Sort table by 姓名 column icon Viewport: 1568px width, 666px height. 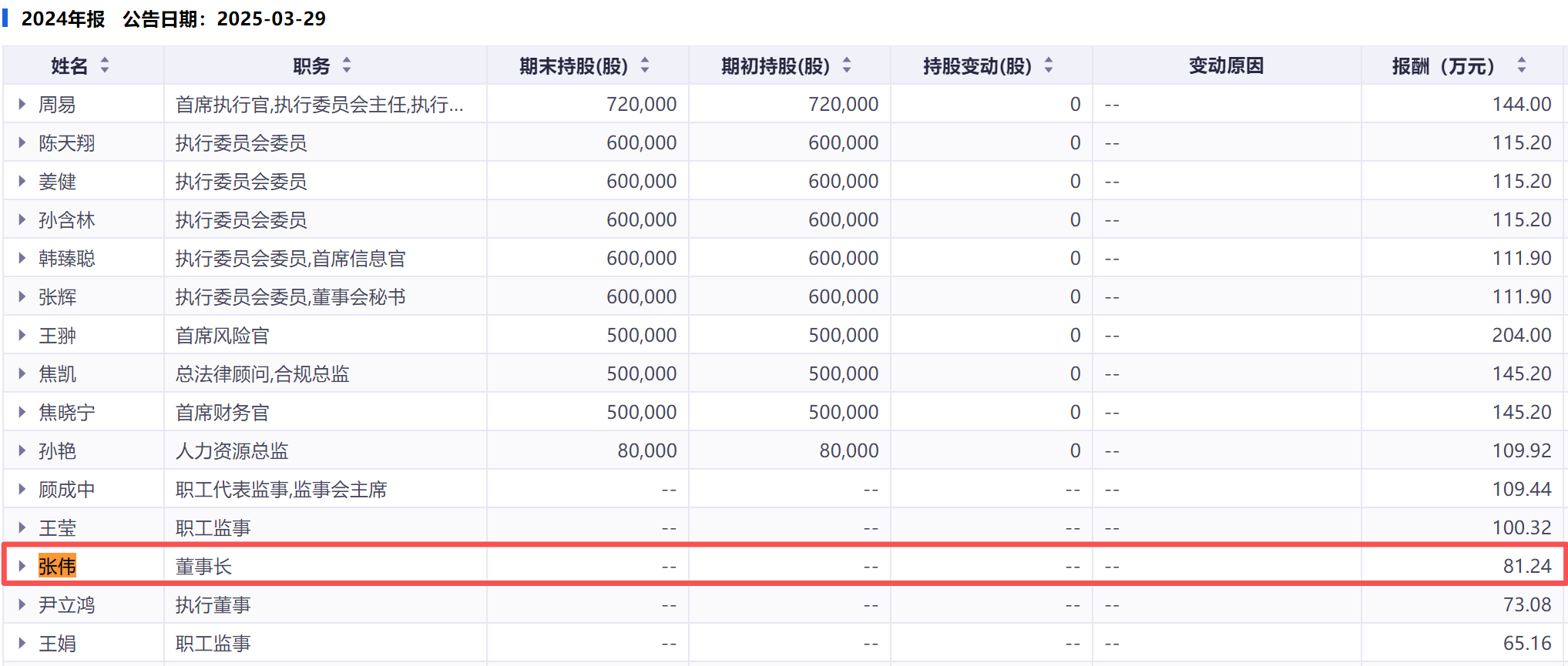(105, 66)
